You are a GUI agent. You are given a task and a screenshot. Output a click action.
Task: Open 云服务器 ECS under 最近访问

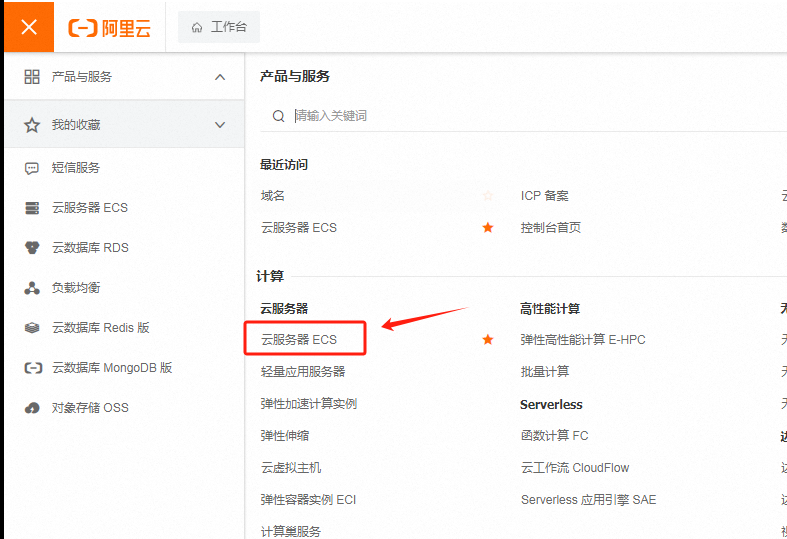[299, 228]
